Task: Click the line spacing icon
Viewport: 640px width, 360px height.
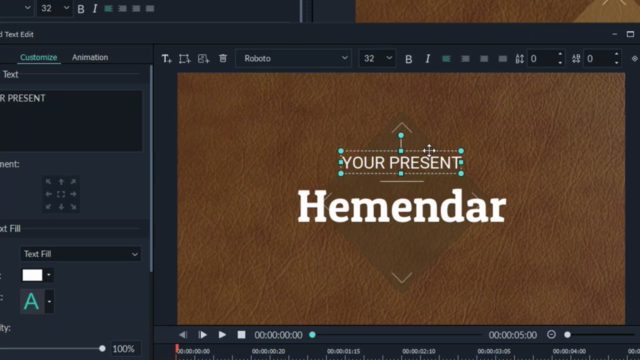Action: point(519,59)
